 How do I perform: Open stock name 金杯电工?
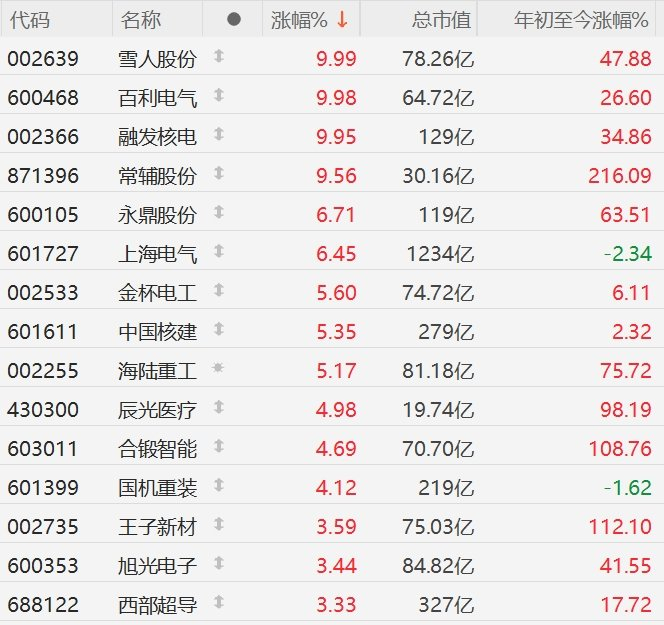pyautogui.click(x=158, y=293)
